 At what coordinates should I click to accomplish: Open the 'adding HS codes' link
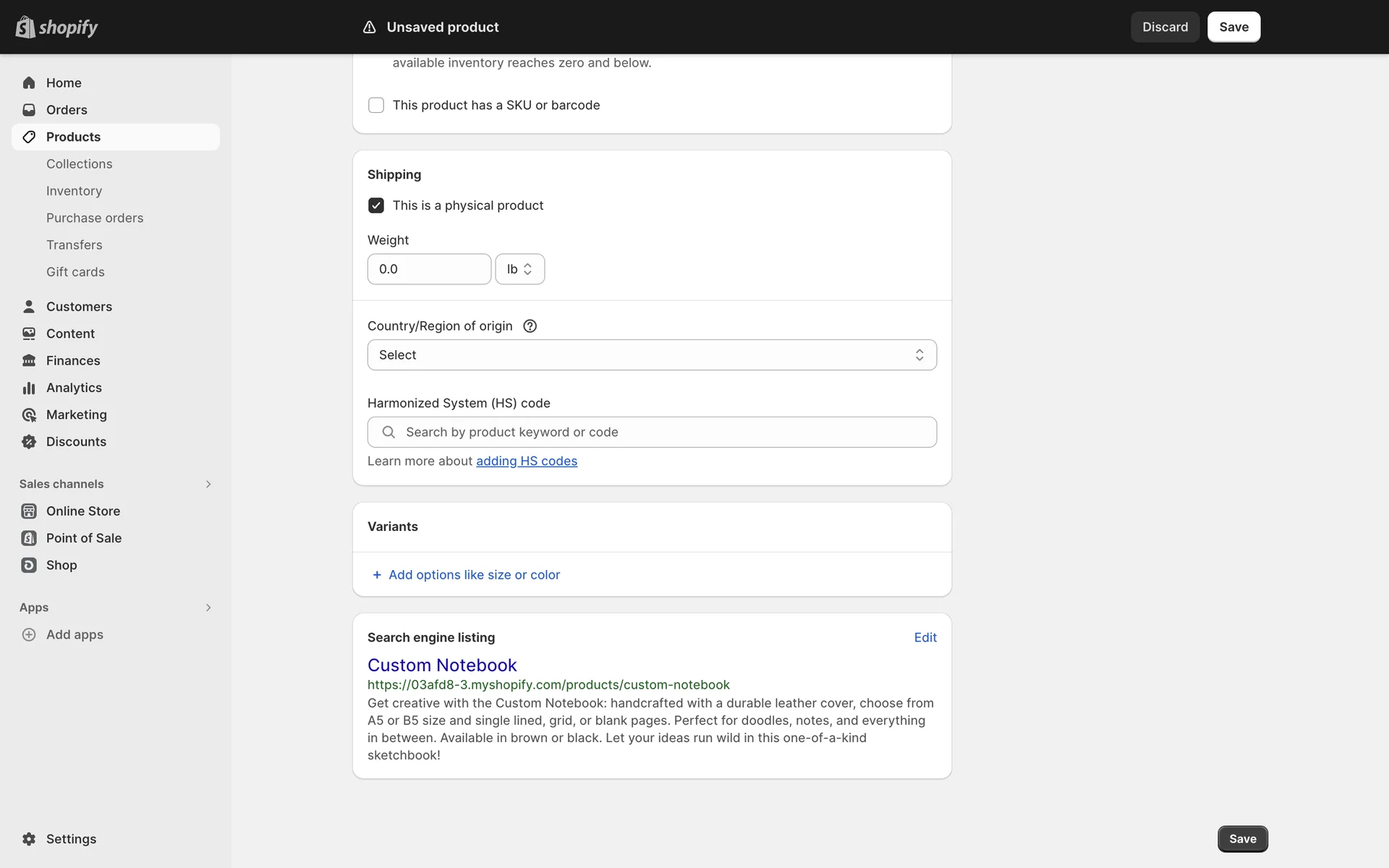coord(526,461)
